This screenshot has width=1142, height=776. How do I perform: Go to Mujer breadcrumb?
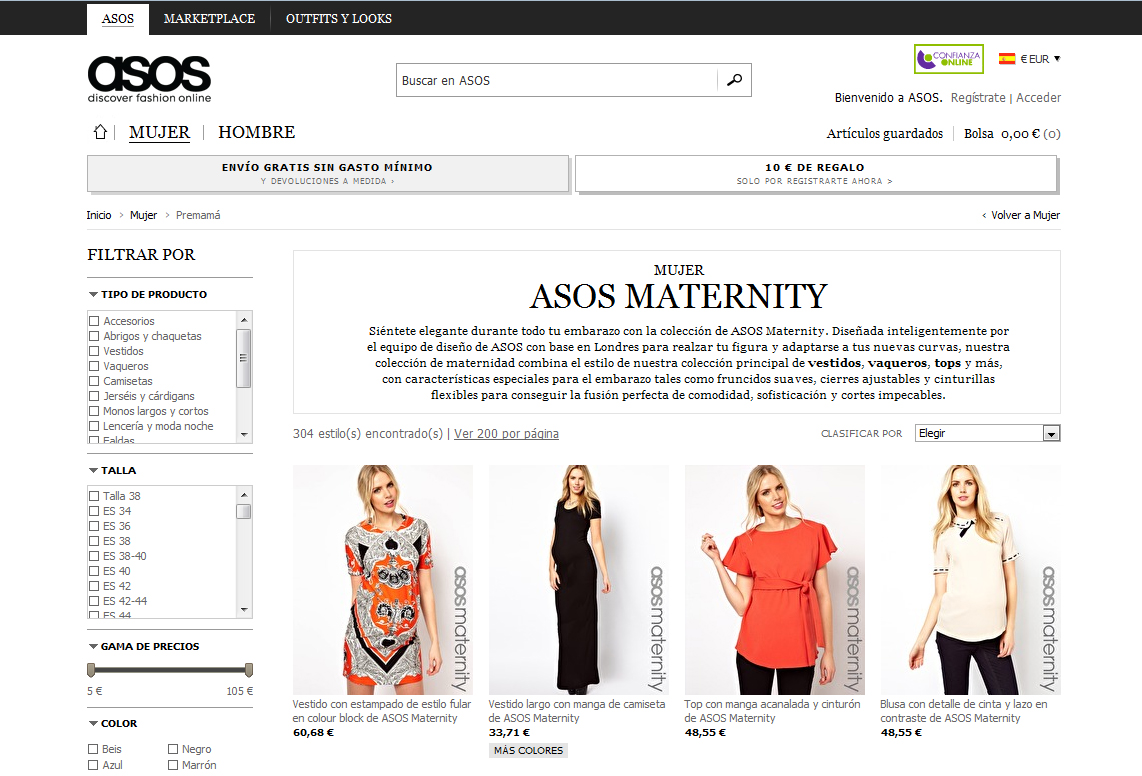point(143,215)
